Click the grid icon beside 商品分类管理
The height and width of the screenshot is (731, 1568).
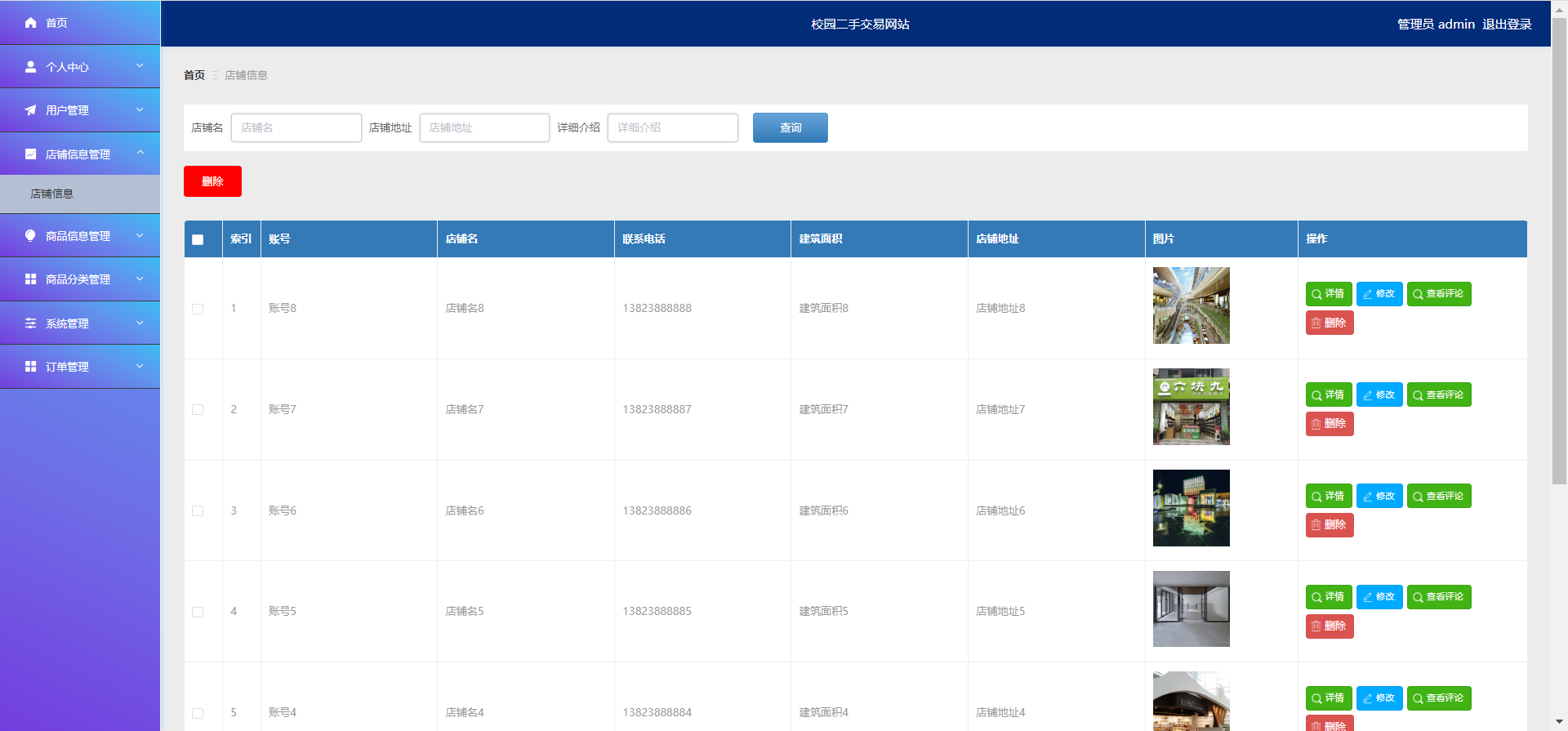tap(31, 279)
